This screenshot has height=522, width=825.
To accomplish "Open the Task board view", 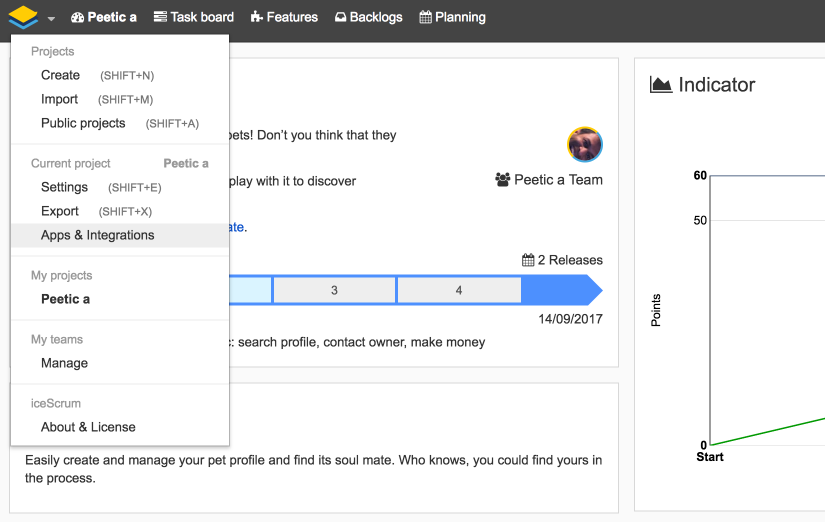I will 194,17.
